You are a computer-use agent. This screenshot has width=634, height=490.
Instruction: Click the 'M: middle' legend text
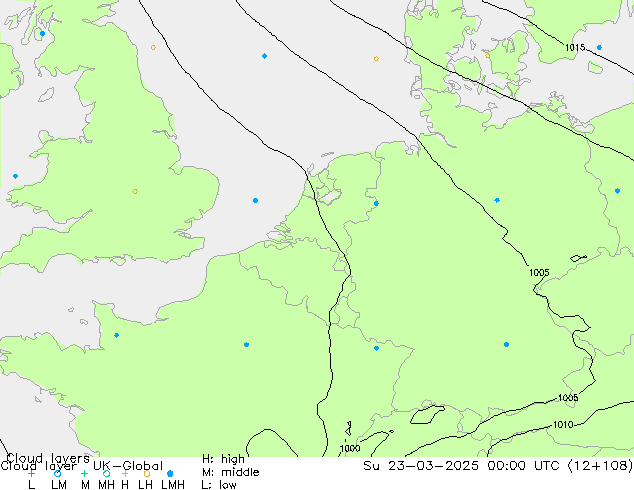coord(230,472)
